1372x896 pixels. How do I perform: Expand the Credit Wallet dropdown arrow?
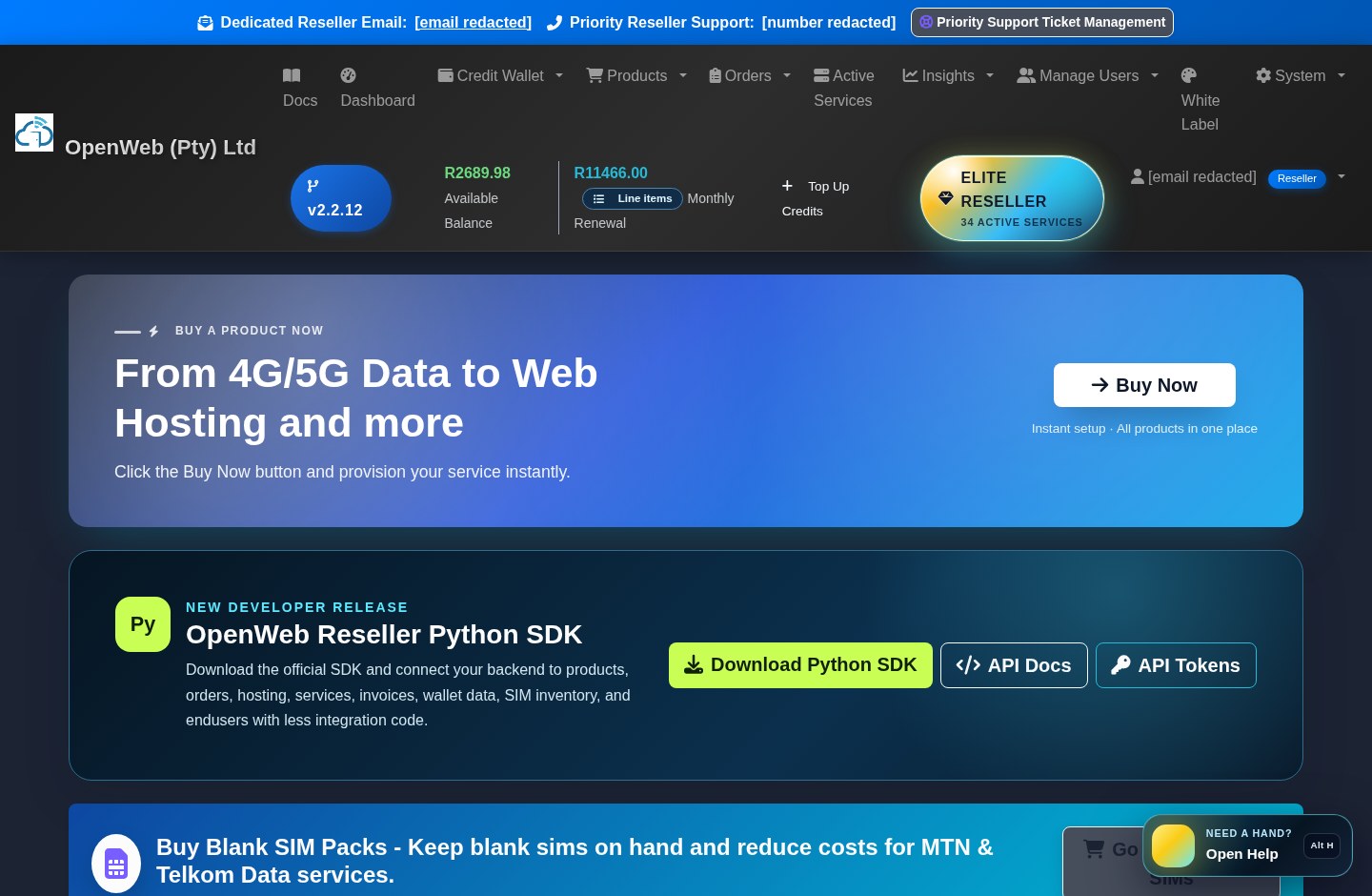pos(559,75)
